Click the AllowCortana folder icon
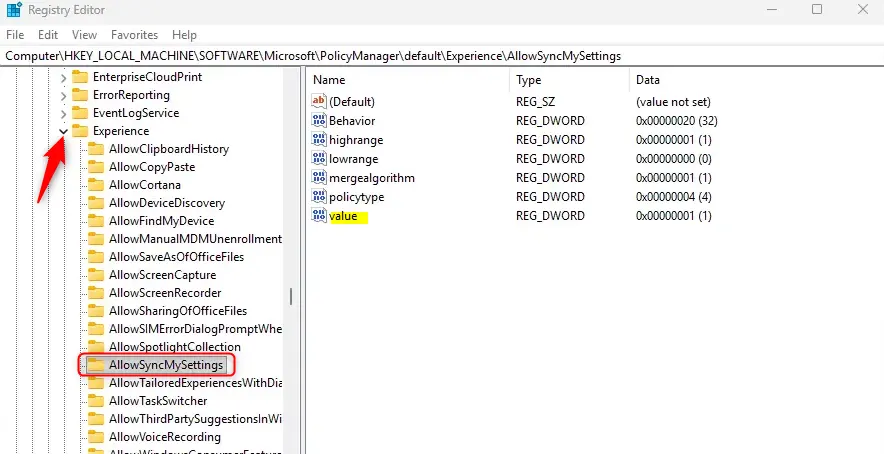 [x=96, y=185]
